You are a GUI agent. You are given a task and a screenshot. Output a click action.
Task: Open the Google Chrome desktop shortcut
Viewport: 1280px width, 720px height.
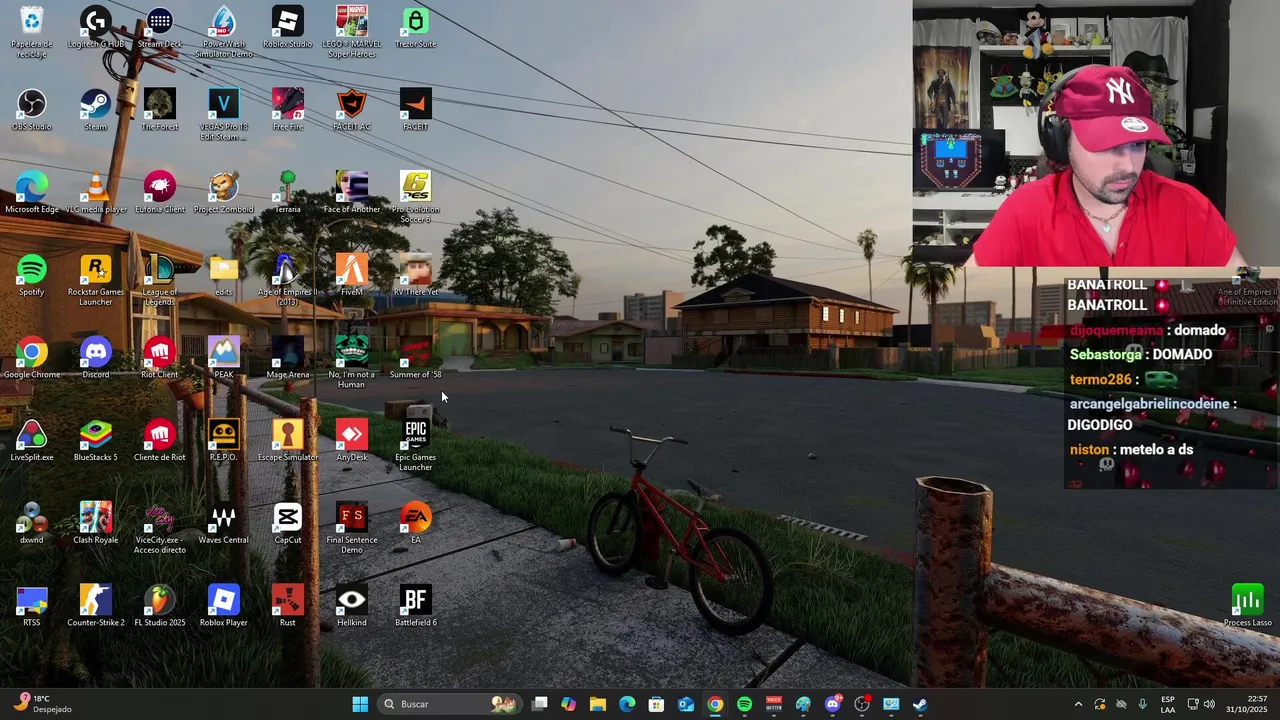coord(32,358)
